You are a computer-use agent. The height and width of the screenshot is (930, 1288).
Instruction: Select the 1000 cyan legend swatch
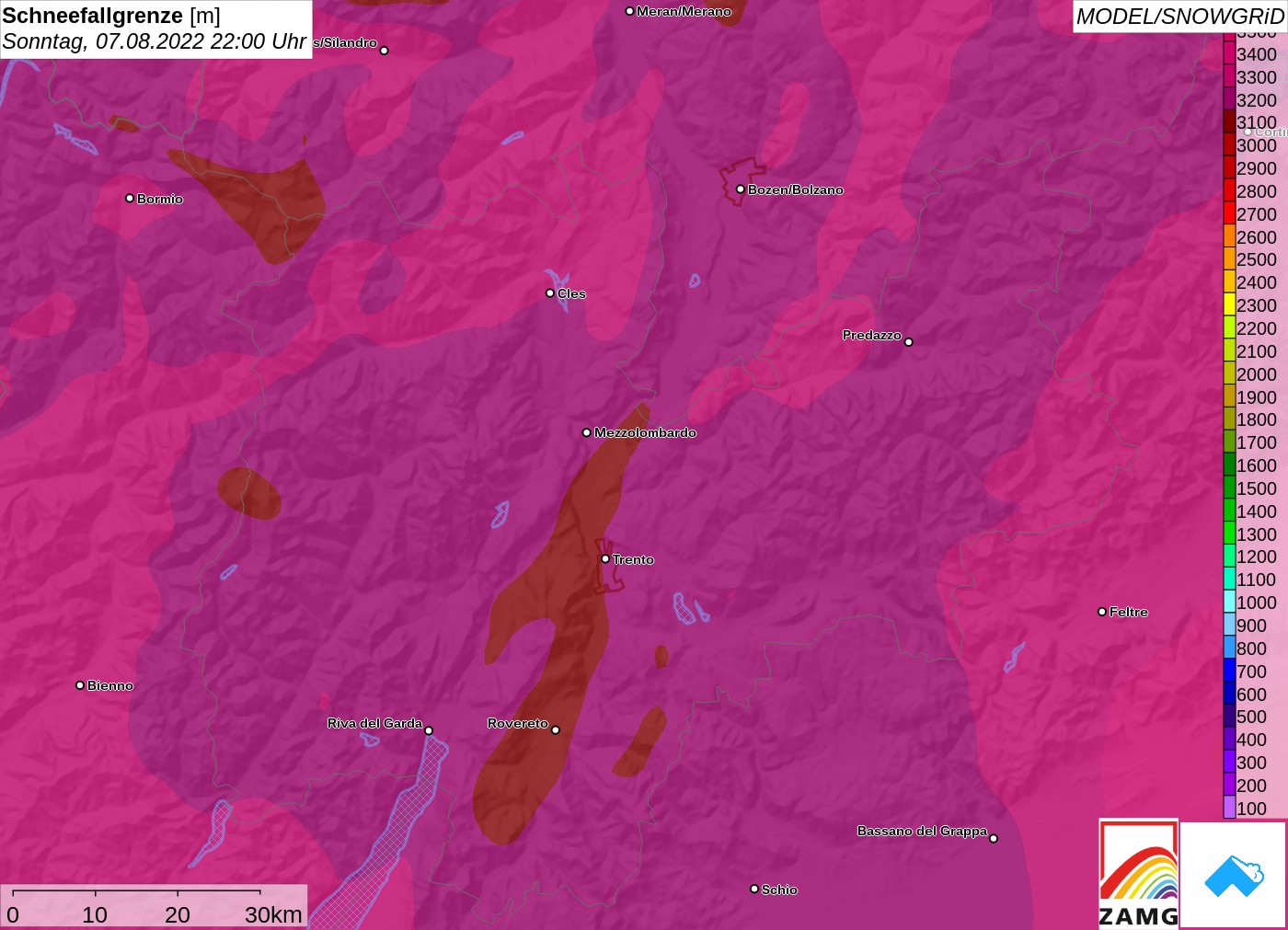pyautogui.click(x=1229, y=602)
